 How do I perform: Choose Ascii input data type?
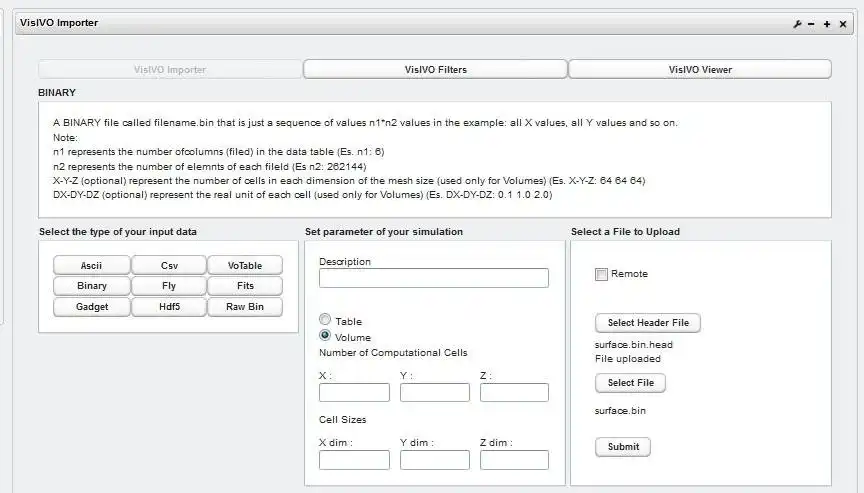(91, 266)
